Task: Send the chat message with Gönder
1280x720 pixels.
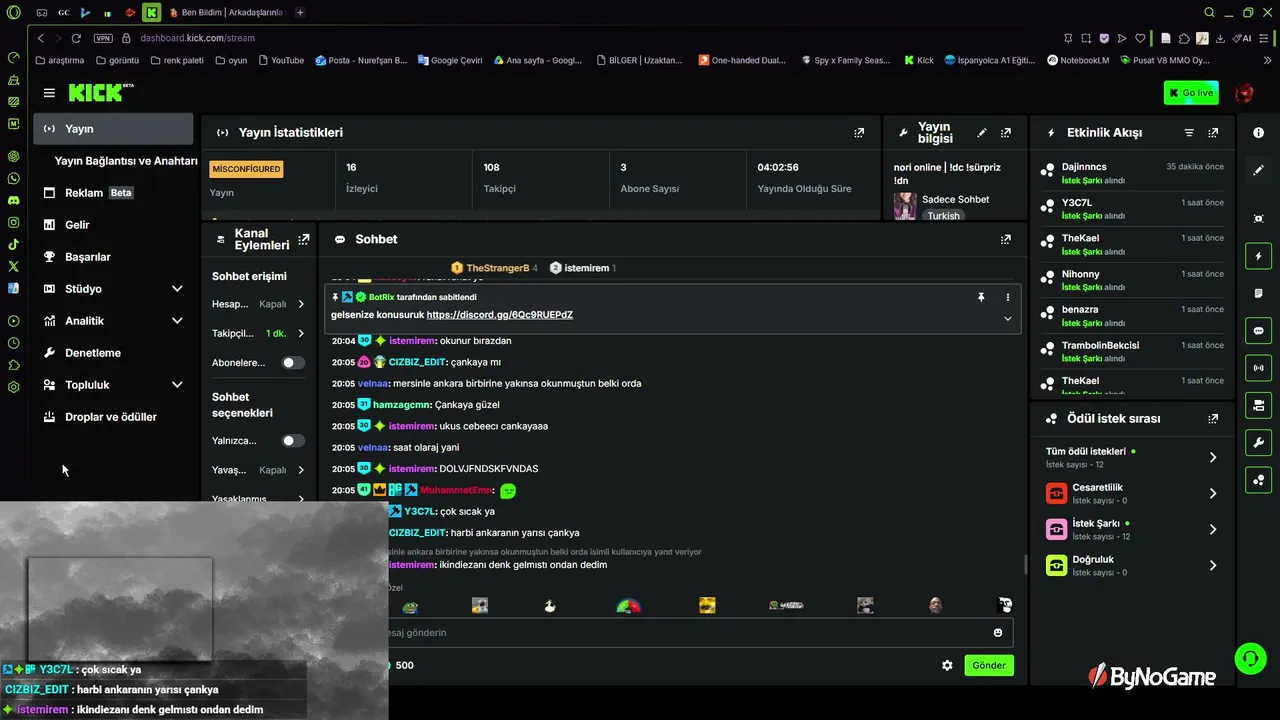Action: point(989,665)
